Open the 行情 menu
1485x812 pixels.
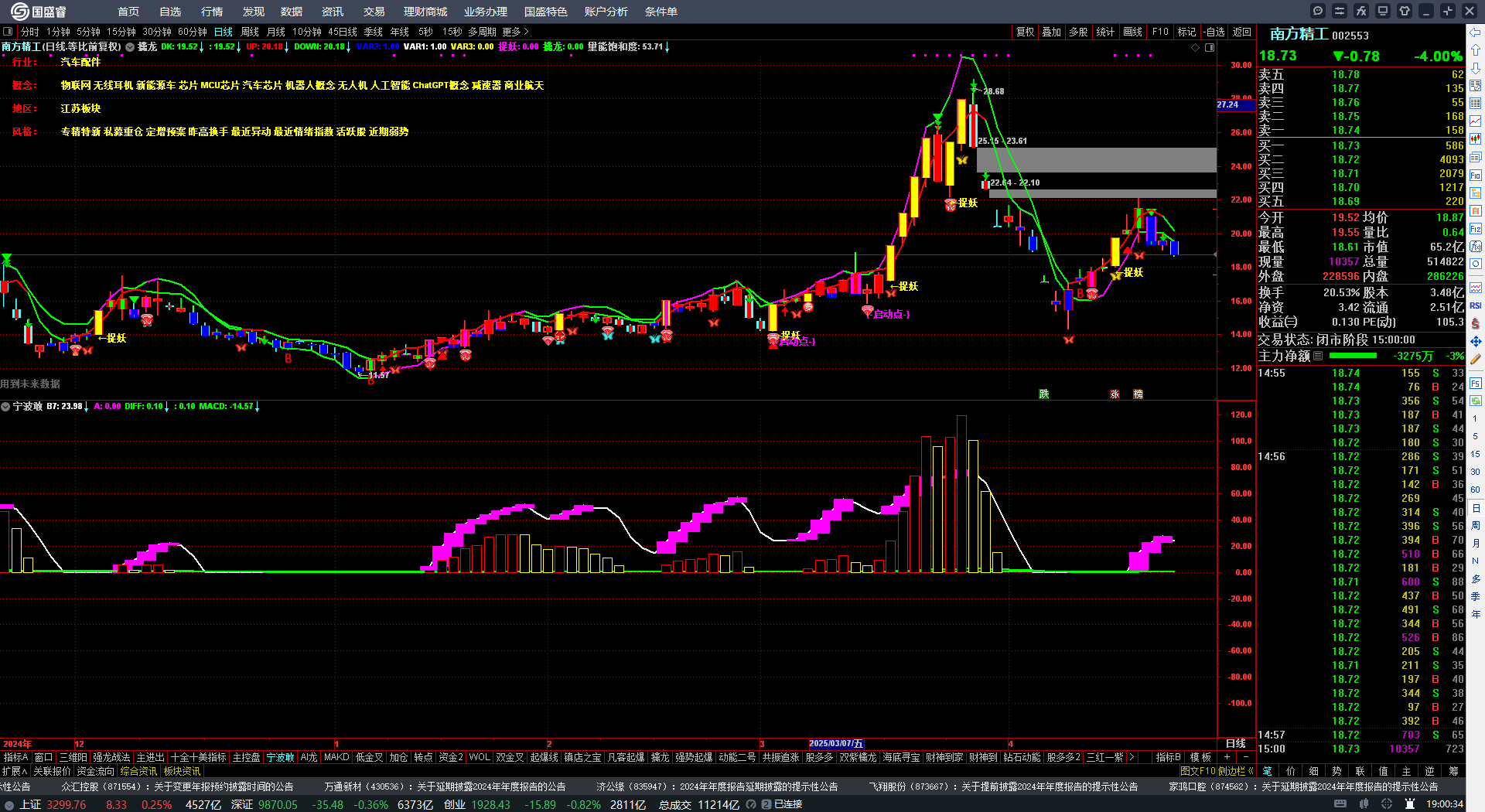pos(212,12)
